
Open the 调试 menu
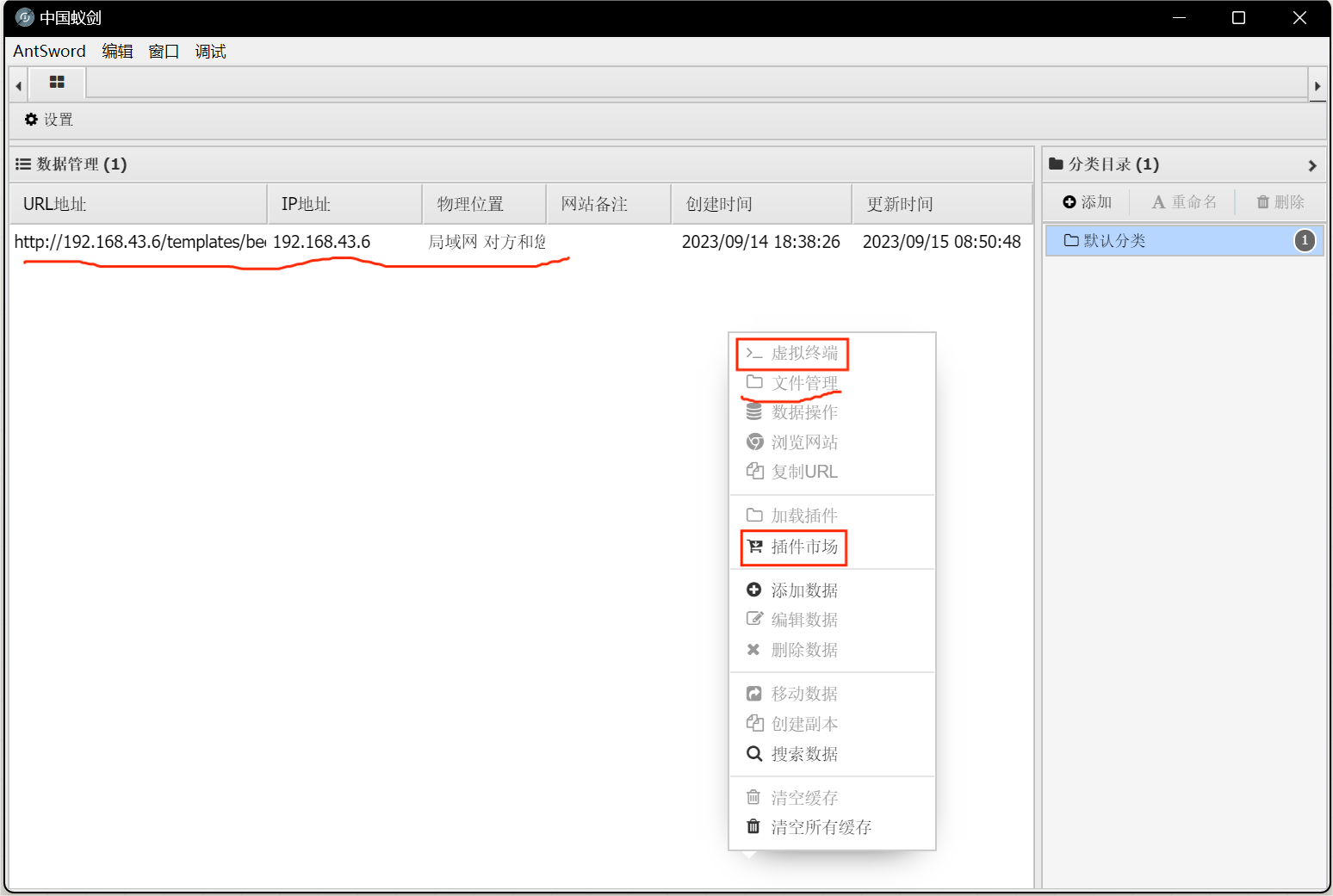click(210, 51)
